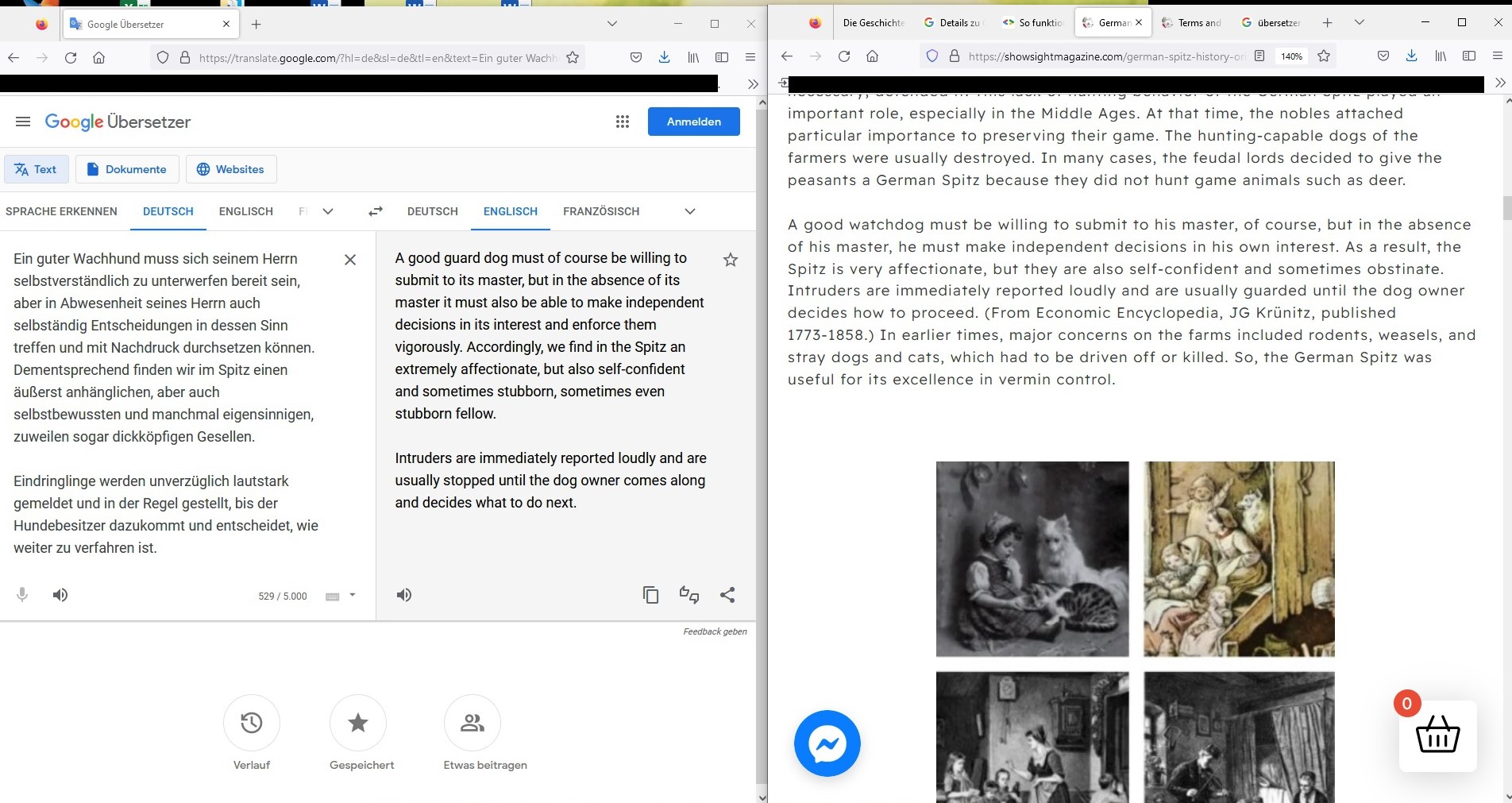Image resolution: width=1512 pixels, height=803 pixels.
Task: Click the Feedback geben link
Action: point(715,631)
